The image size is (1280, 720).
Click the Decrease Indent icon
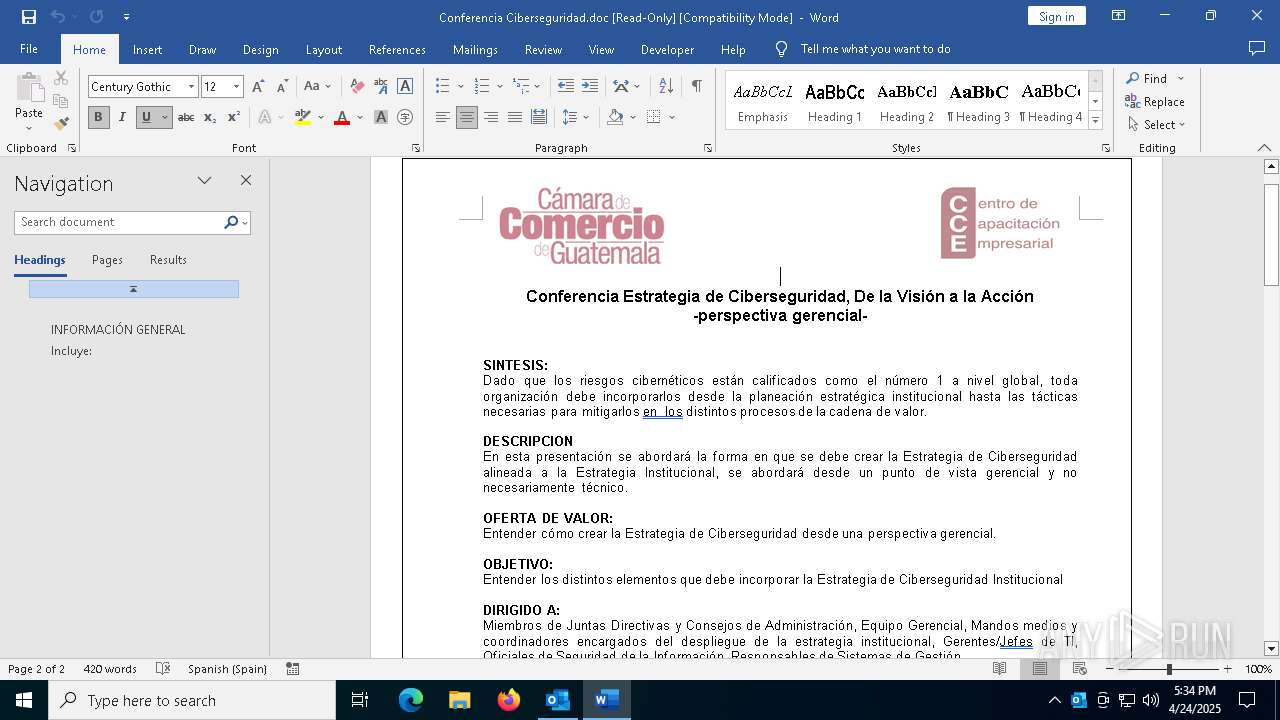click(x=566, y=87)
